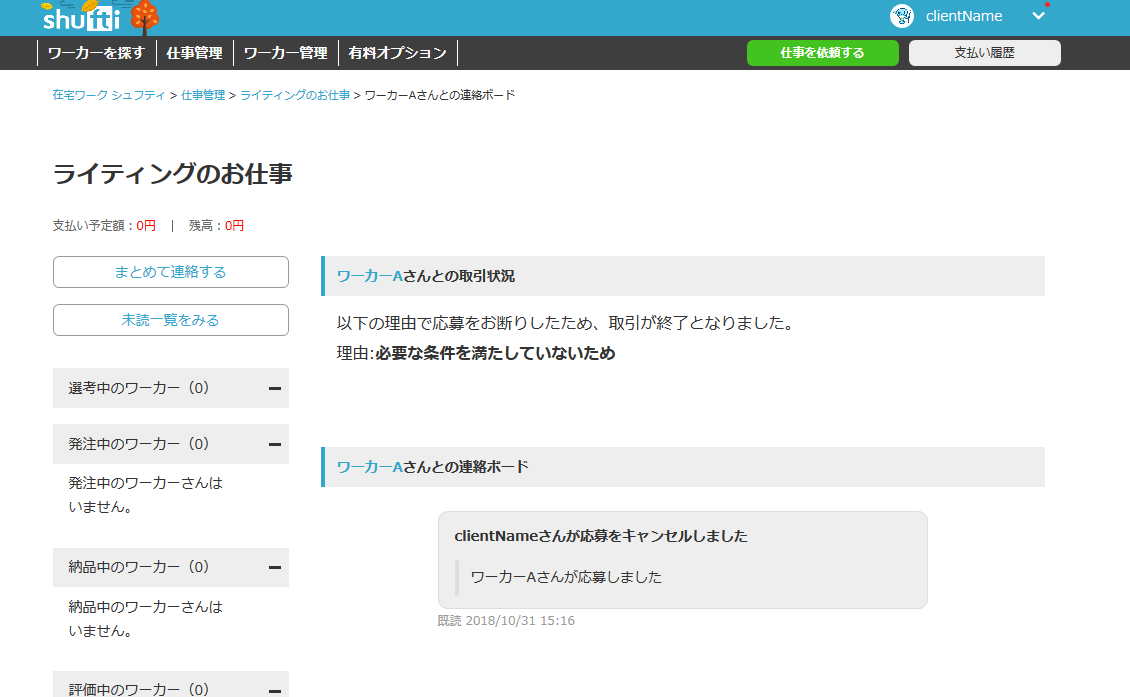
Task: Collapse 納品中のワーカー section
Action: coord(275,567)
